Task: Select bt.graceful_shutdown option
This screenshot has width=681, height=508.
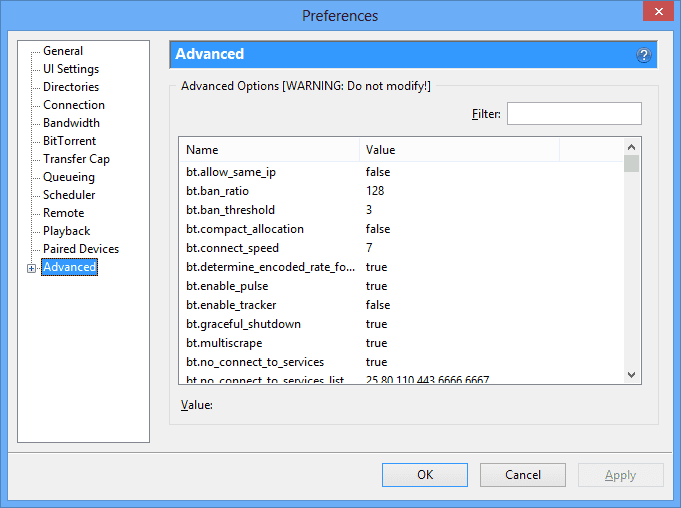Action: coord(401,324)
